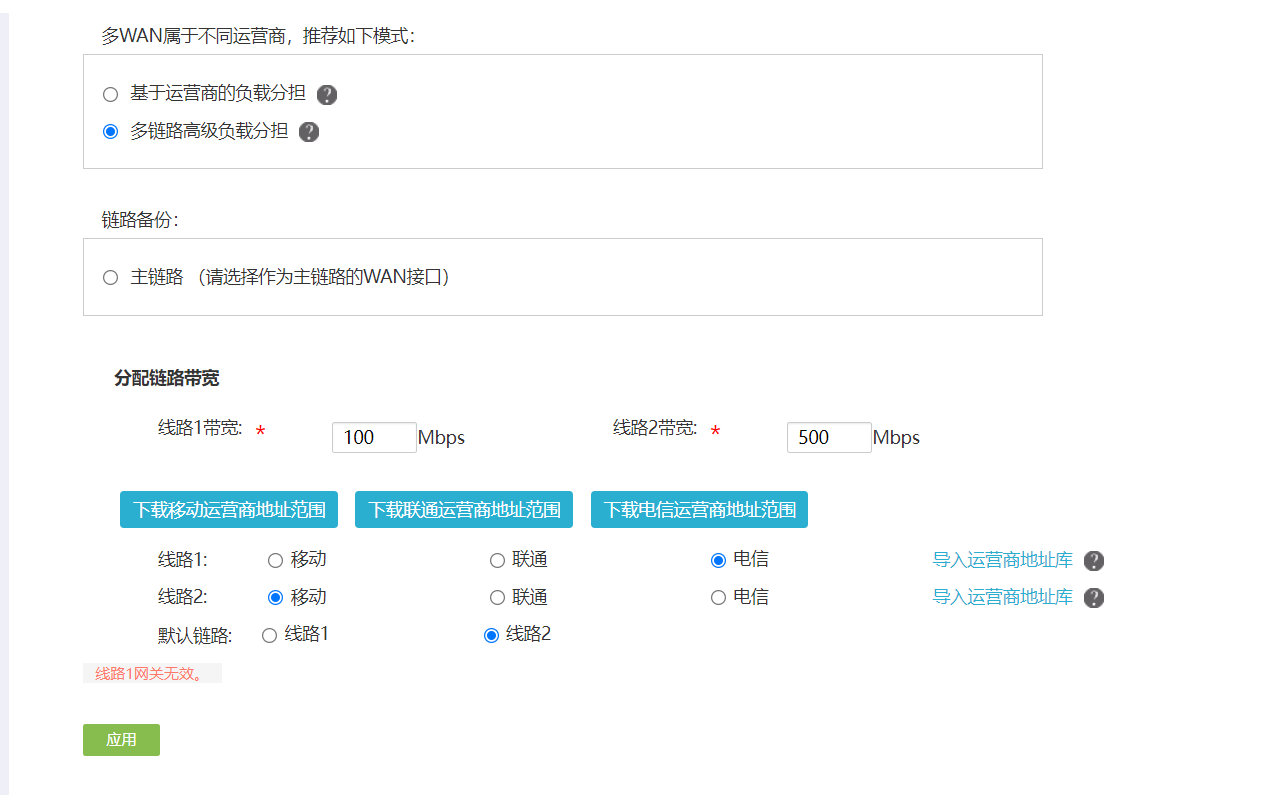
Task: Click the 线路1网关无效。 error message
Action: (x=150, y=673)
